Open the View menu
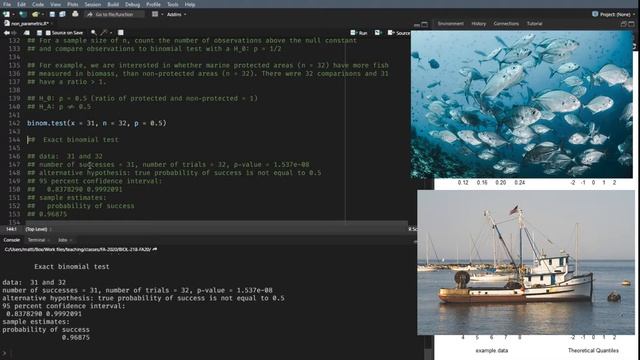 click(56, 4)
